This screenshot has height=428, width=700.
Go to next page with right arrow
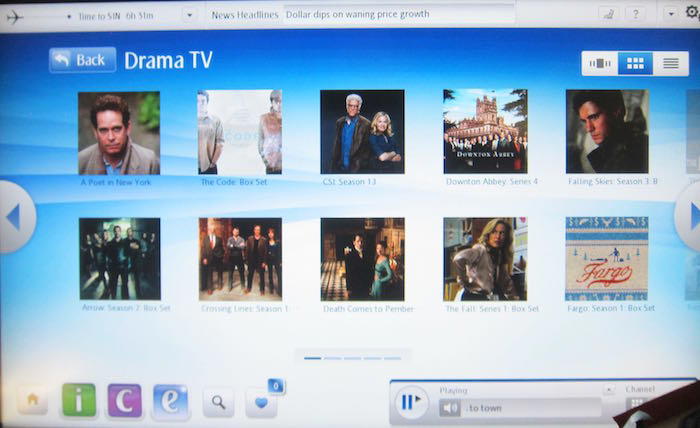point(690,216)
